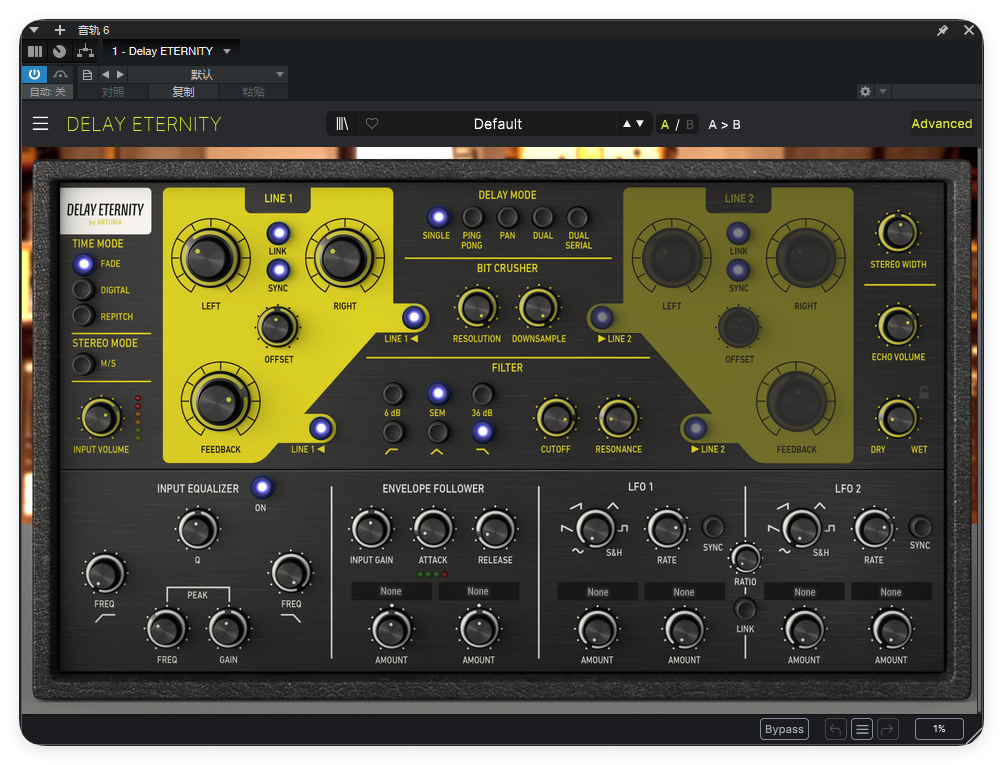The height and width of the screenshot is (765, 1003).
Task: Select the low-pass filter shape button
Action: (x=482, y=432)
